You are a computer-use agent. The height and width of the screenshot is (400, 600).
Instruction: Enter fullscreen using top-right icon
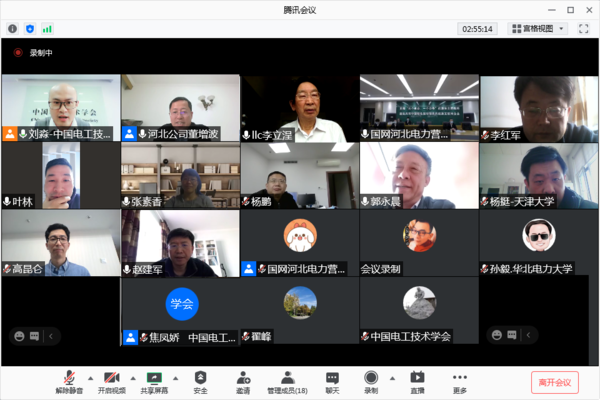coord(584,29)
